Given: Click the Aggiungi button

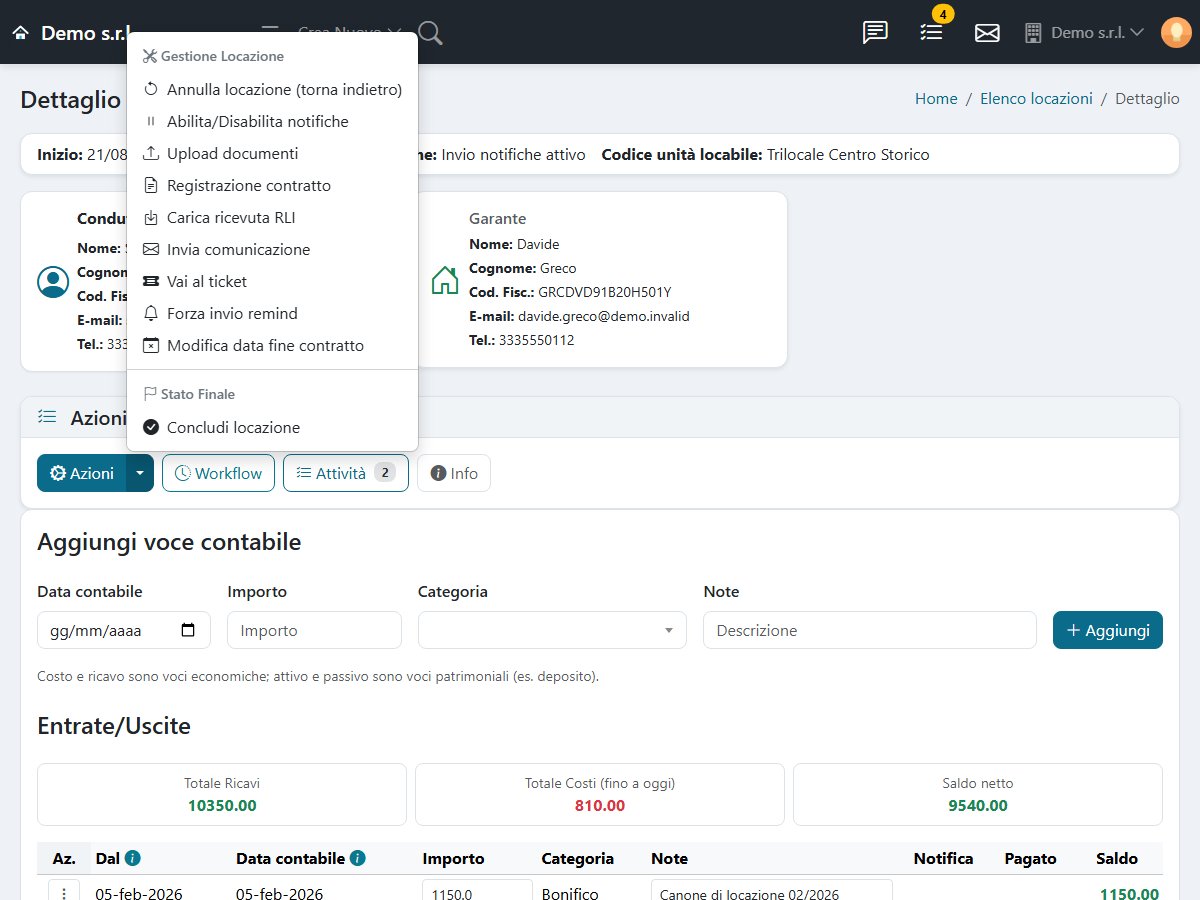Looking at the screenshot, I should pos(1108,630).
